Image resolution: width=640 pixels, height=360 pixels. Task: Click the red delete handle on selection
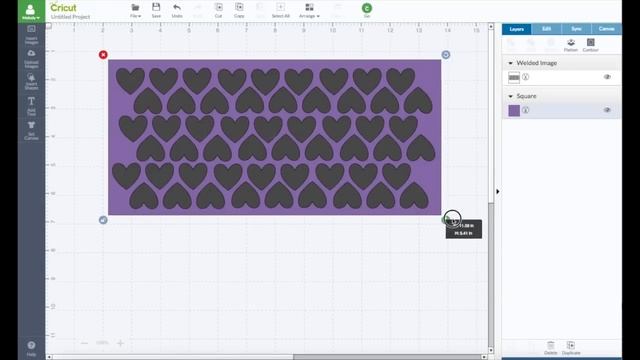(103, 55)
